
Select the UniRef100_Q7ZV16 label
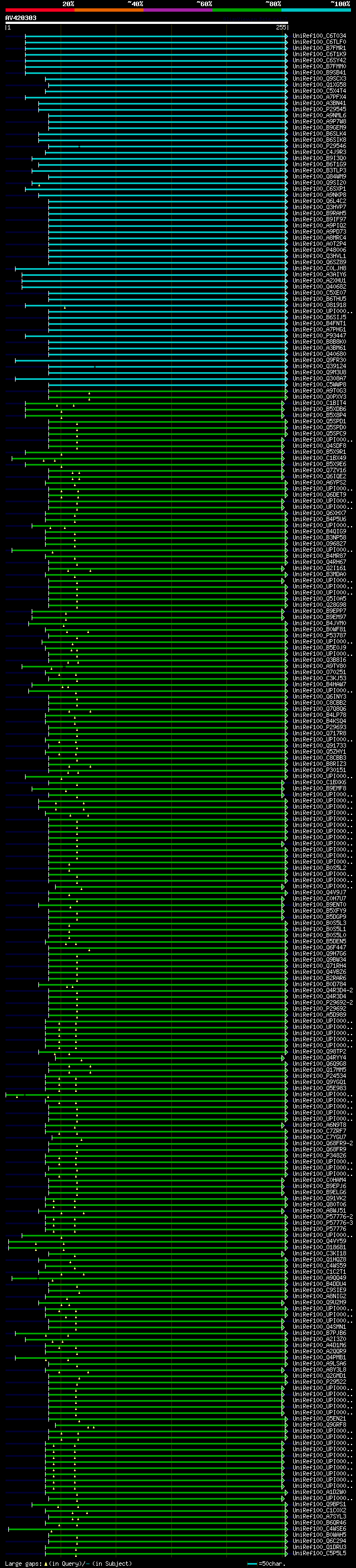pos(319,470)
